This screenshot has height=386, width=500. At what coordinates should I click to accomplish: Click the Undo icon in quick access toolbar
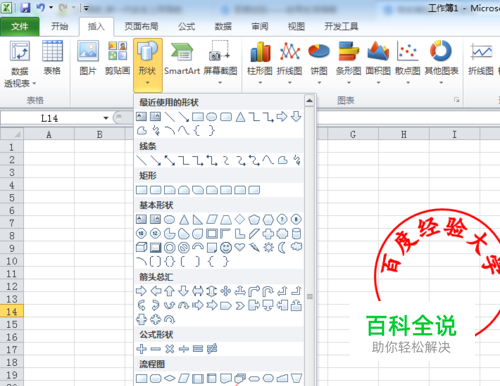click(41, 8)
